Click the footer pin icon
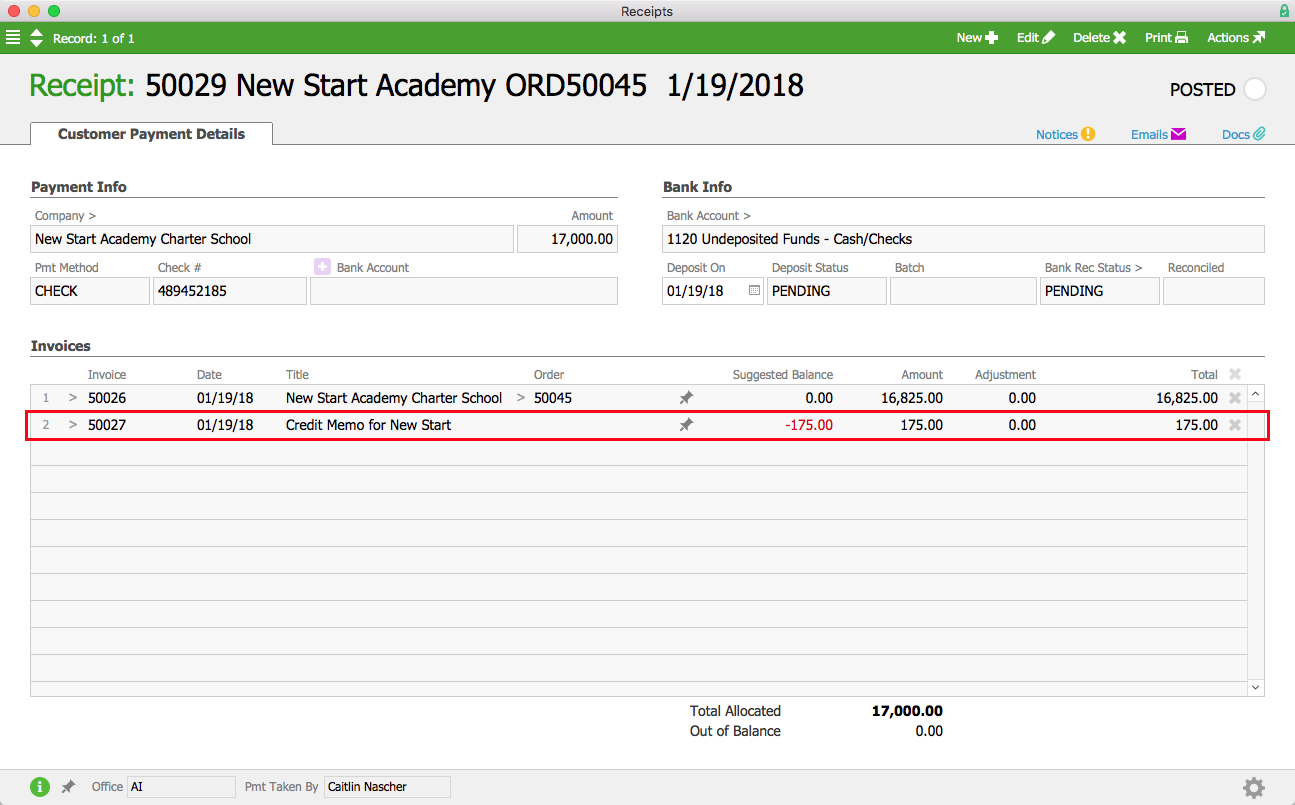1295x805 pixels. (x=68, y=787)
